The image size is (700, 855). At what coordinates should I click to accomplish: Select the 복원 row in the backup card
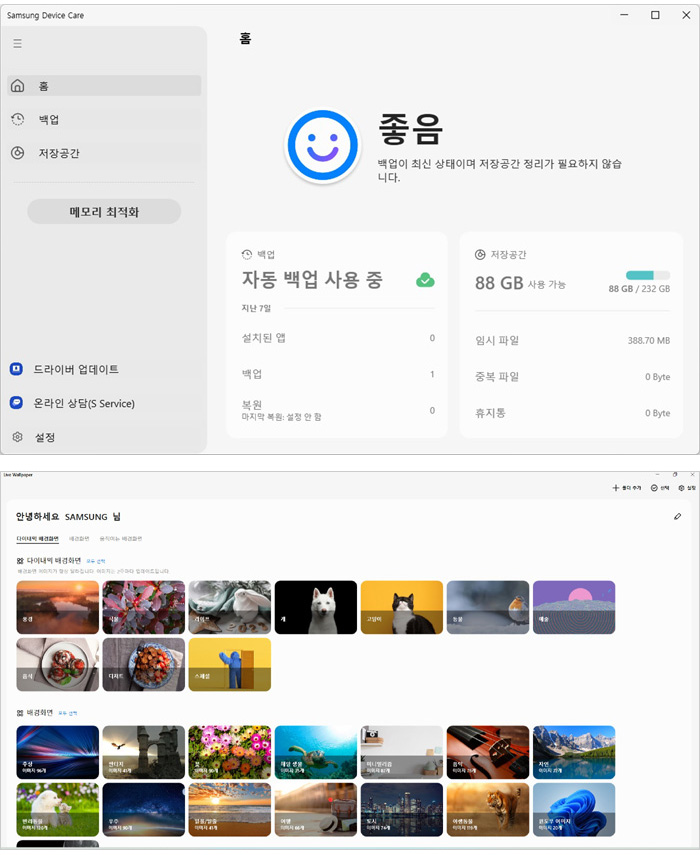point(338,410)
